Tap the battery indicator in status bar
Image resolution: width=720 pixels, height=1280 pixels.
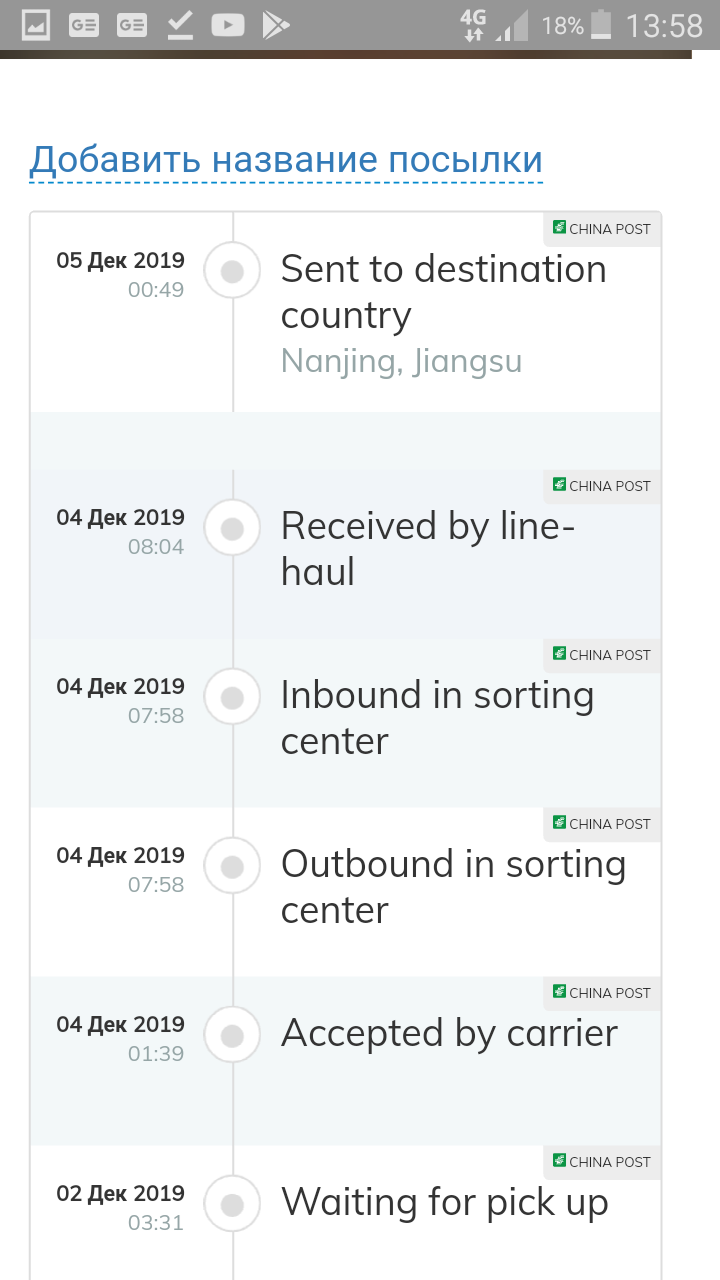click(602, 25)
